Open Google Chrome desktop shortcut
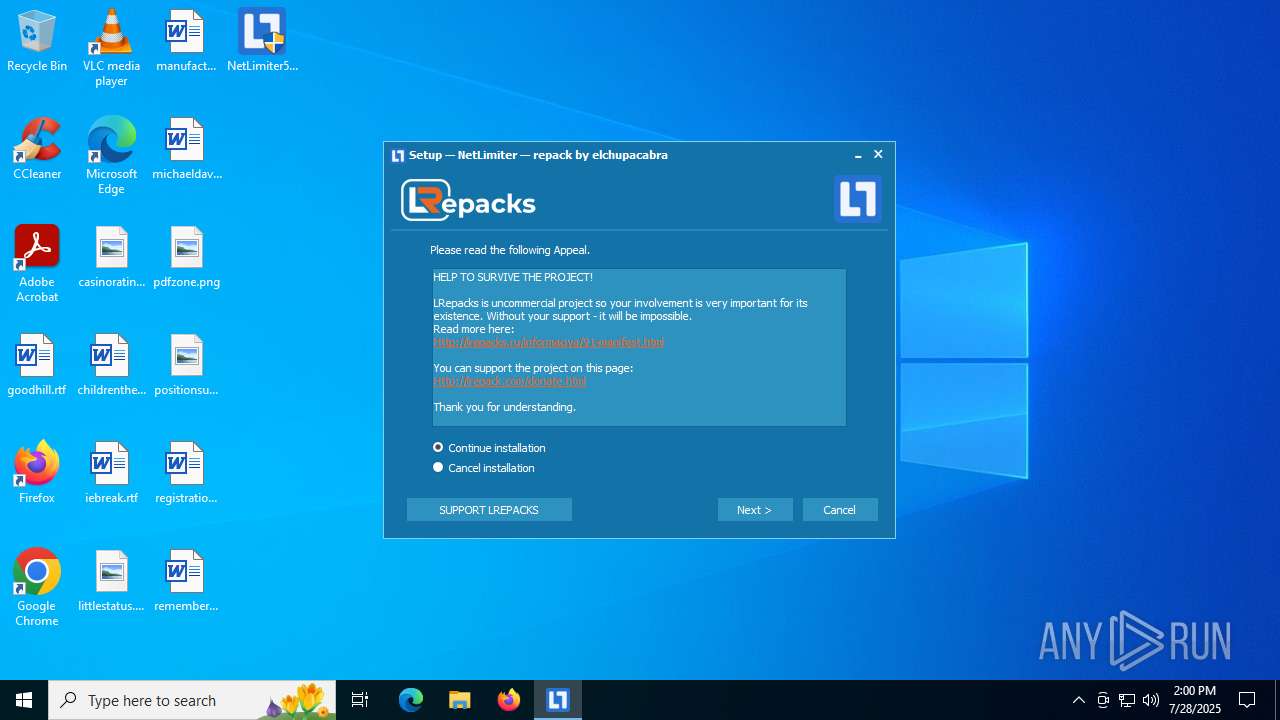 (37, 587)
